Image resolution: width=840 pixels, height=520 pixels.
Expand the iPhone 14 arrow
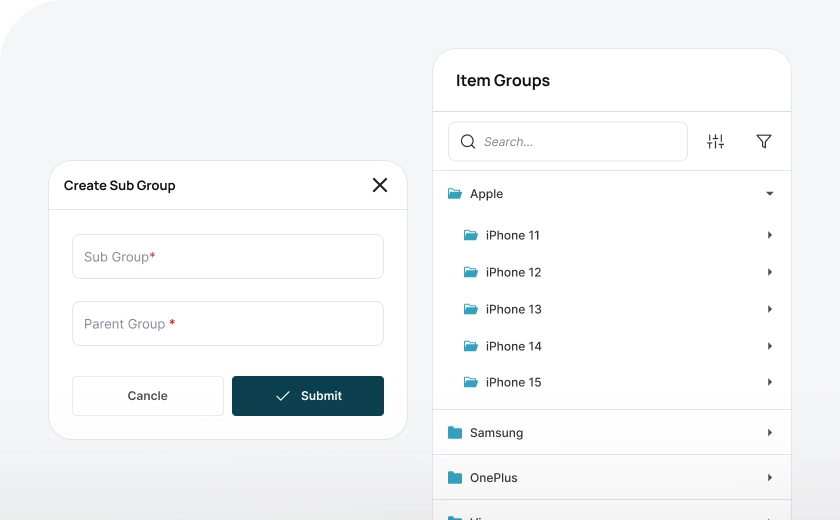point(769,346)
